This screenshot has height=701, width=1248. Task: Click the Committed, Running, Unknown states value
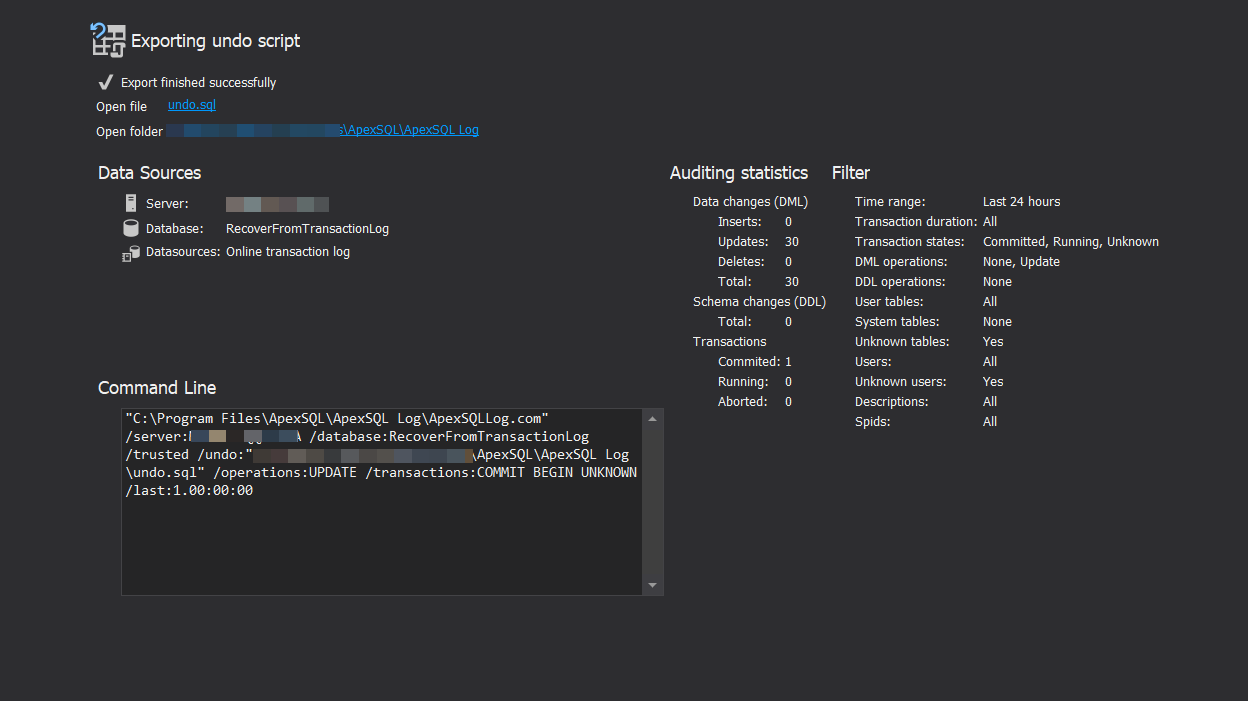(1070, 242)
